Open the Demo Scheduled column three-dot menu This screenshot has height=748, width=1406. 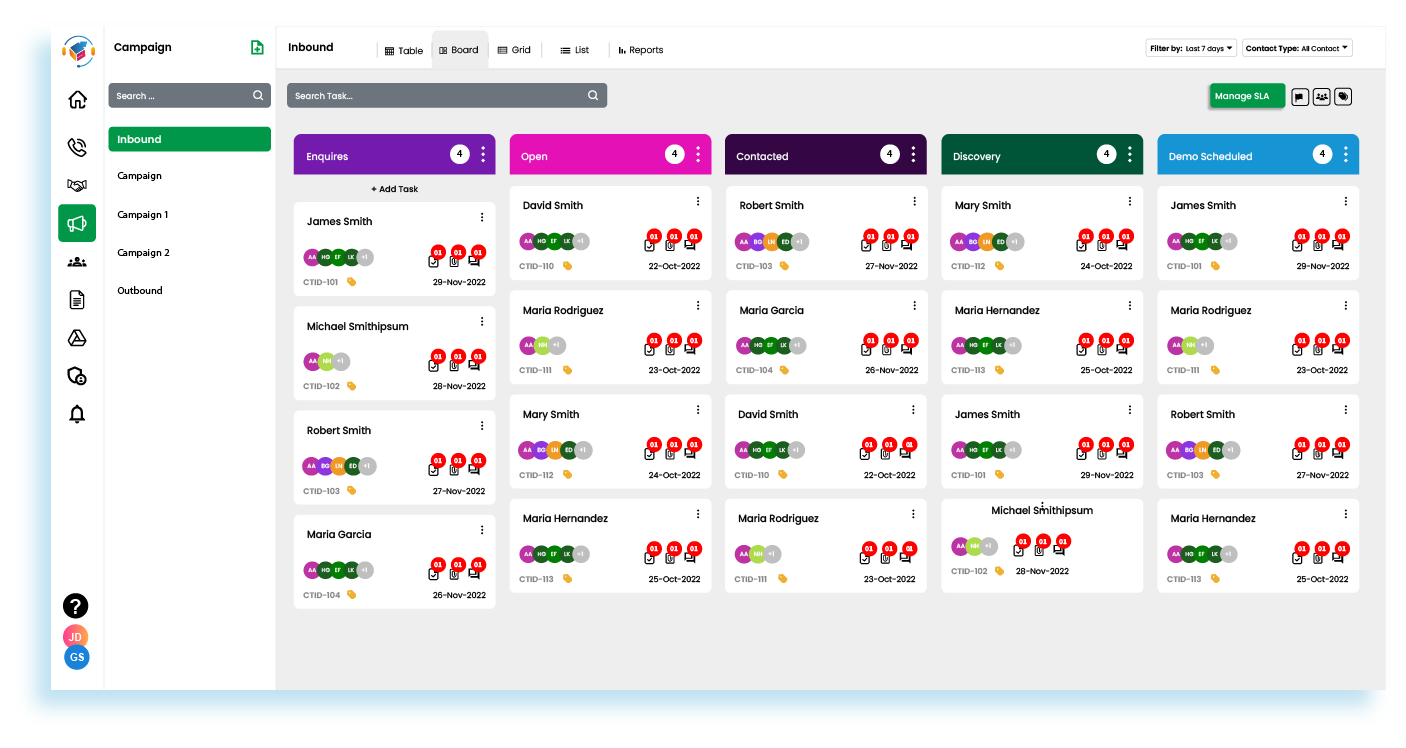pyautogui.click(x=1346, y=155)
